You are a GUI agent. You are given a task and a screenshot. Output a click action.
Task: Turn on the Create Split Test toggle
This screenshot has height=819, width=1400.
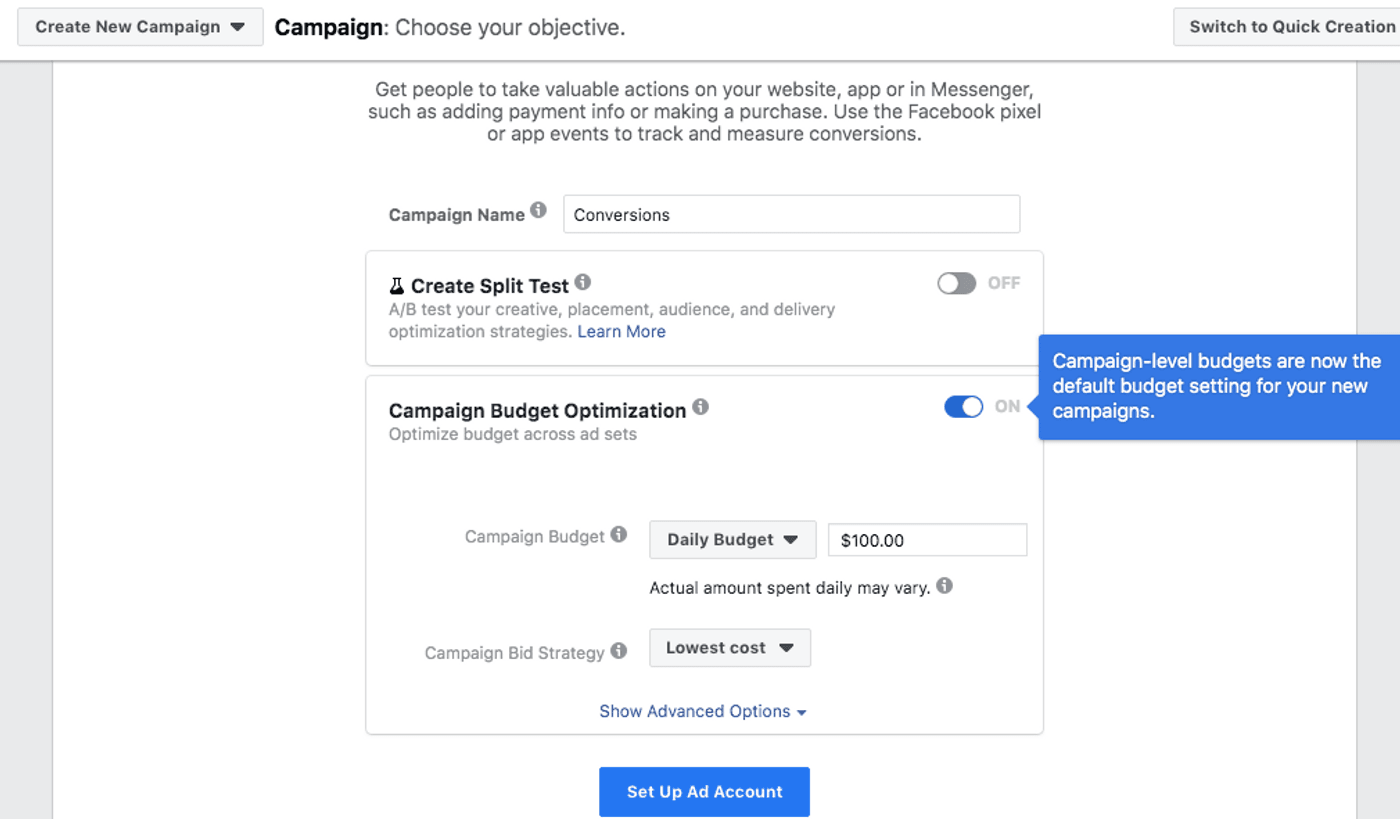[x=956, y=283]
